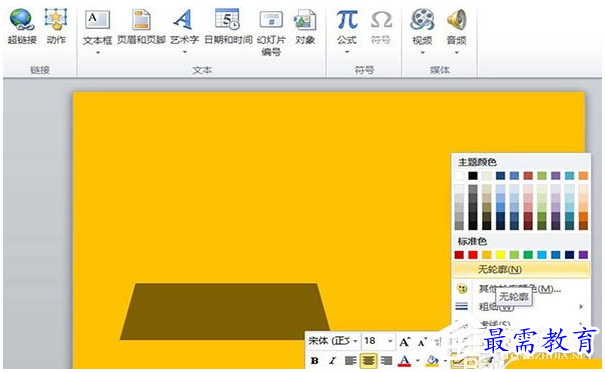Viewport: 605px width, 372px height.
Task: Click the 动作 (Action) star icon
Action: [x=56, y=19]
